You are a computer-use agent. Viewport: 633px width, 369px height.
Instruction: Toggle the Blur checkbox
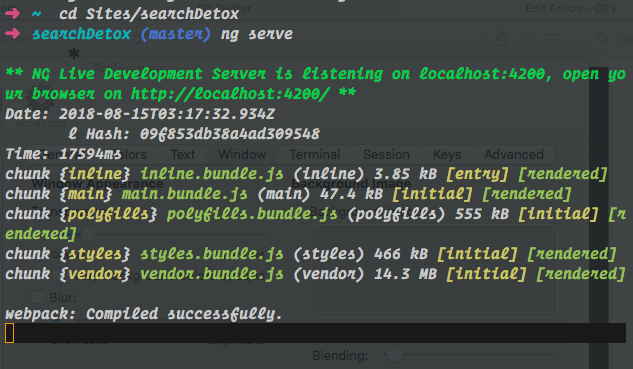38,297
